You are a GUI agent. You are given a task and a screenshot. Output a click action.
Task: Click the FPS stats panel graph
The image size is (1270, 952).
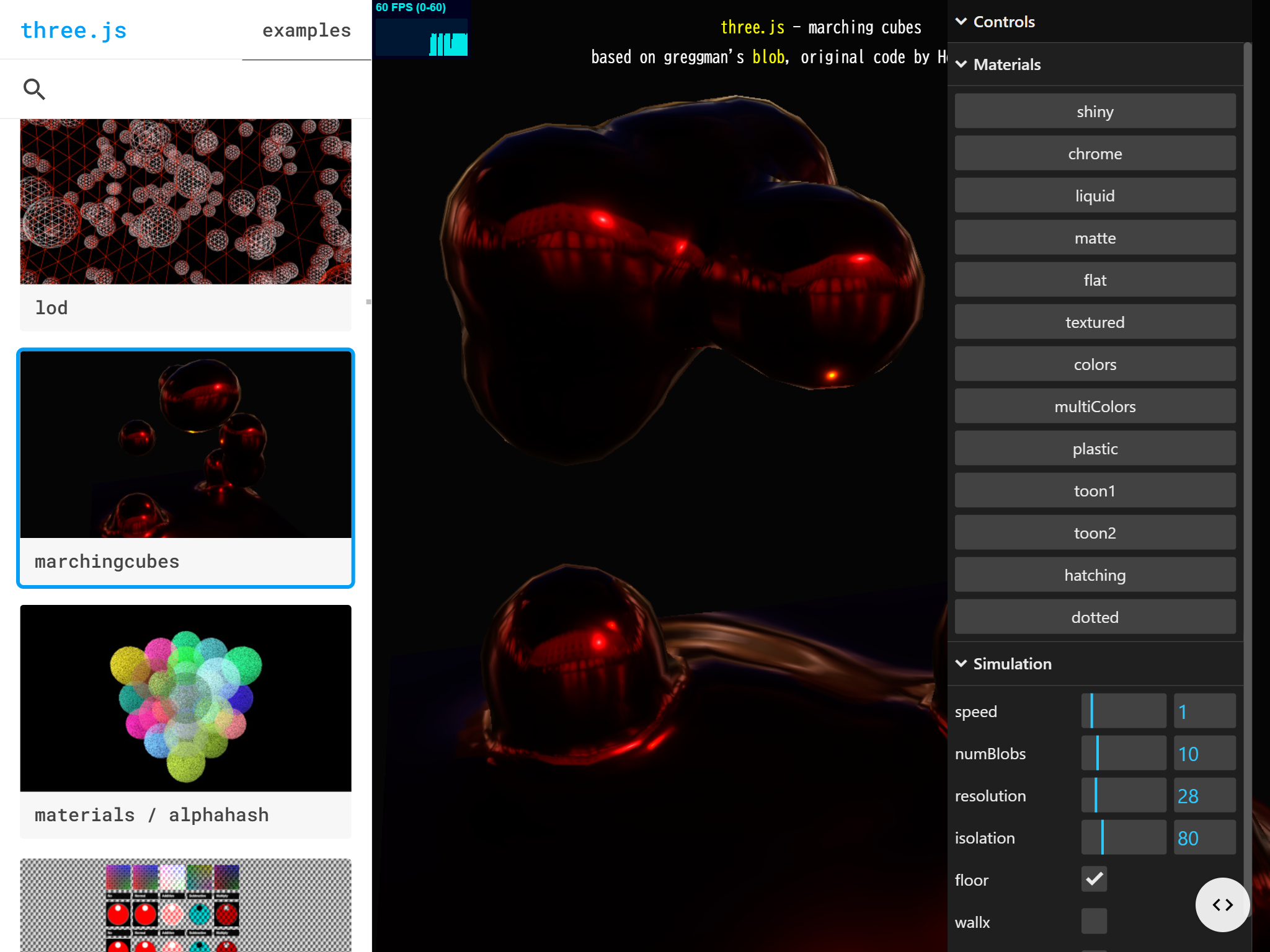click(x=422, y=29)
